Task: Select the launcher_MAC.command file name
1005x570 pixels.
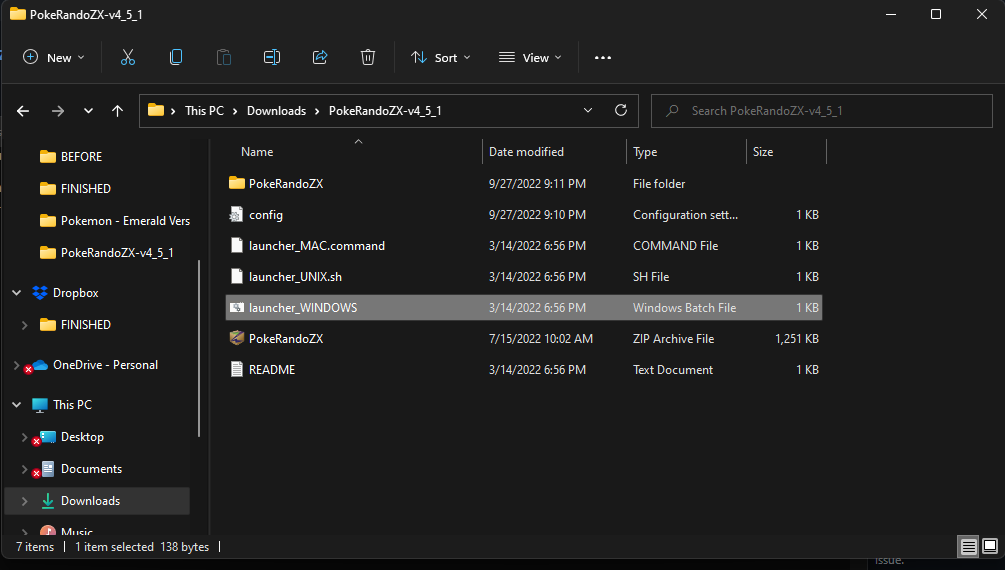Action: click(x=317, y=246)
